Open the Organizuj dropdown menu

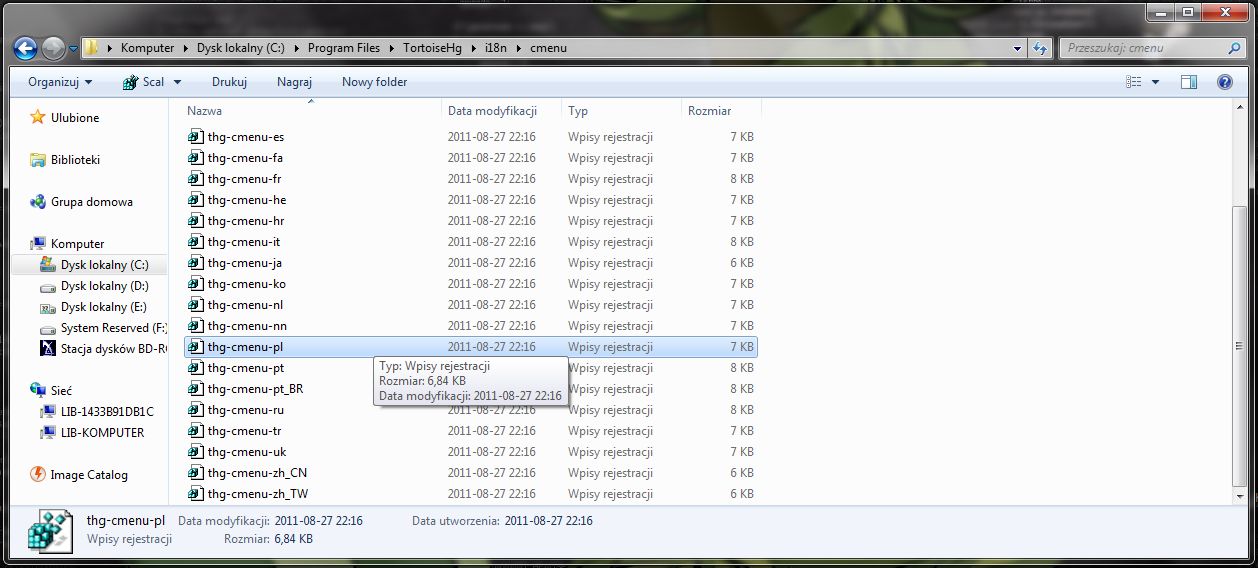(60, 82)
